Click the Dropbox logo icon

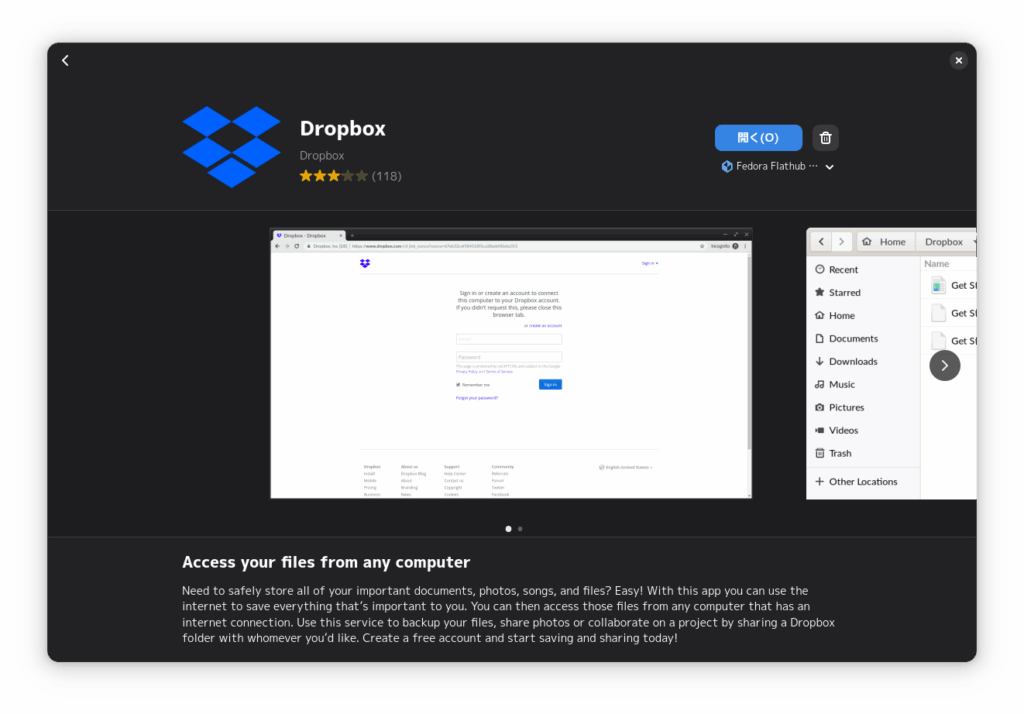(x=231, y=146)
